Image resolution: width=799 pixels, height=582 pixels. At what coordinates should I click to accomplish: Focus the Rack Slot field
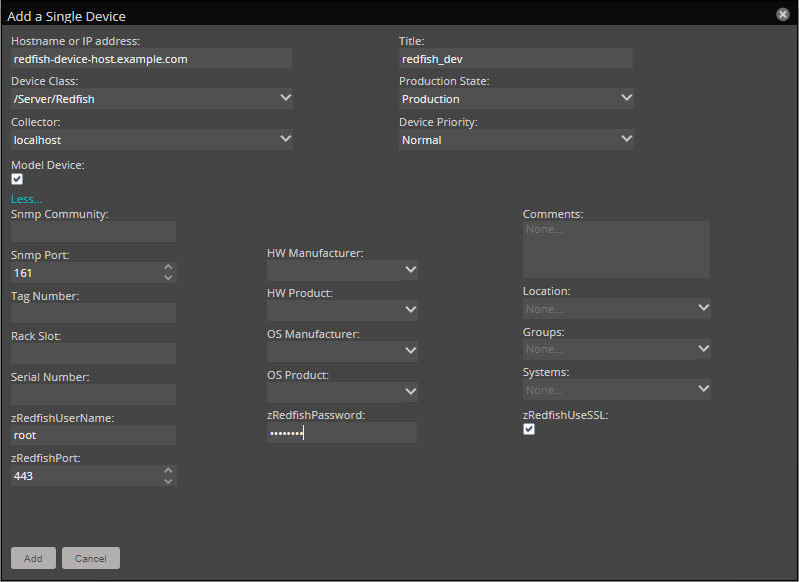93,353
